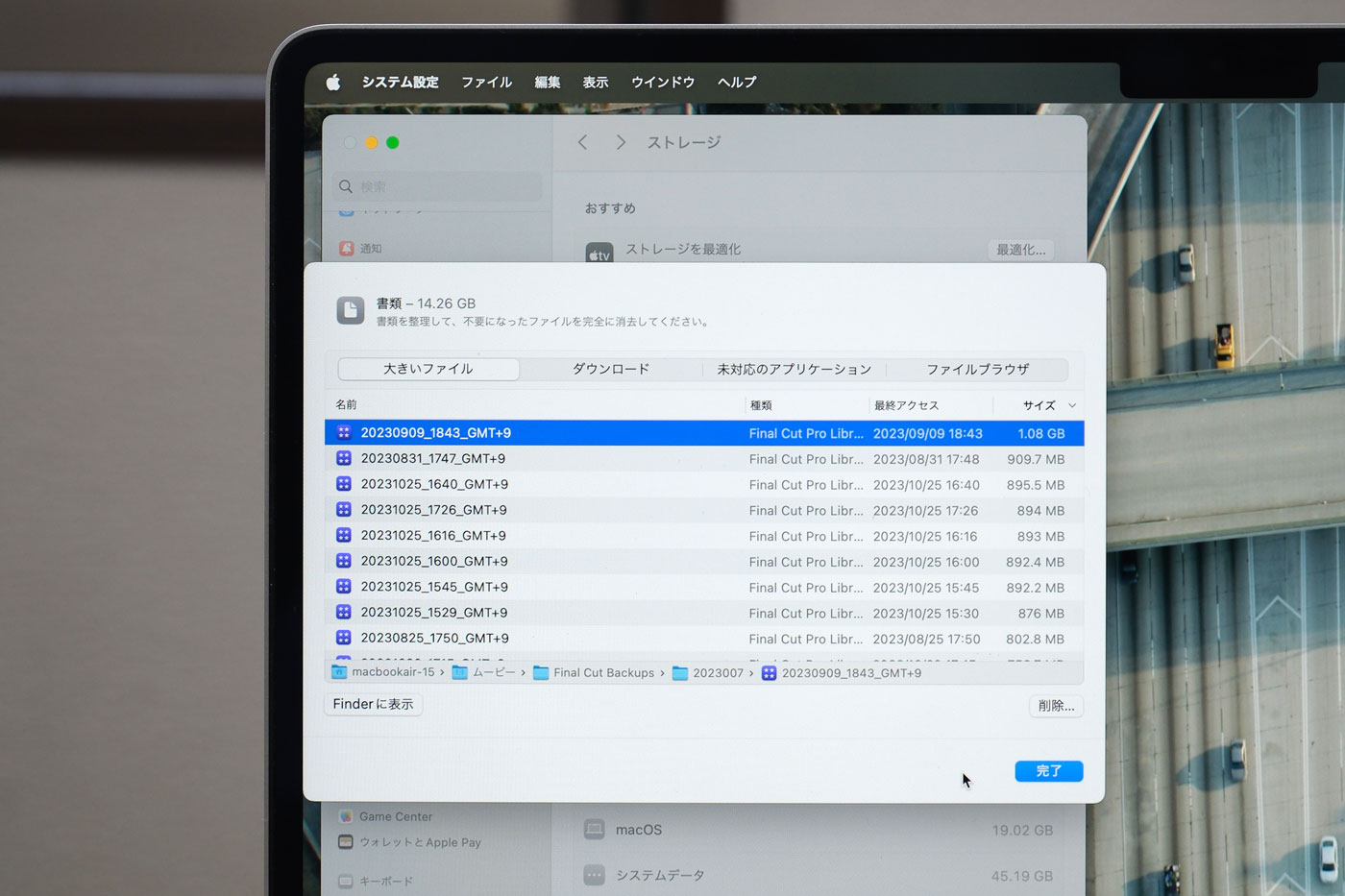The width and height of the screenshot is (1345, 896).
Task: Go forward with the Storage window arrow
Action: tap(621, 142)
